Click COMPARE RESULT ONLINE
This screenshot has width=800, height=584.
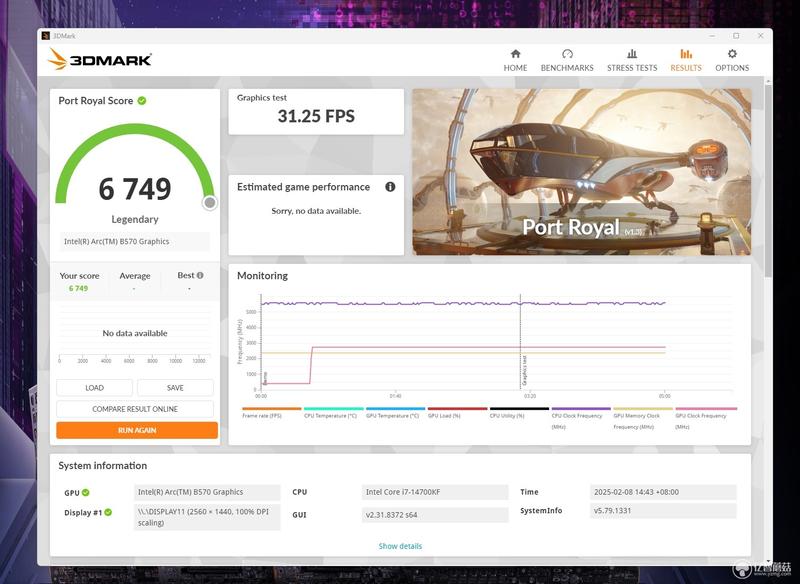pos(135,409)
